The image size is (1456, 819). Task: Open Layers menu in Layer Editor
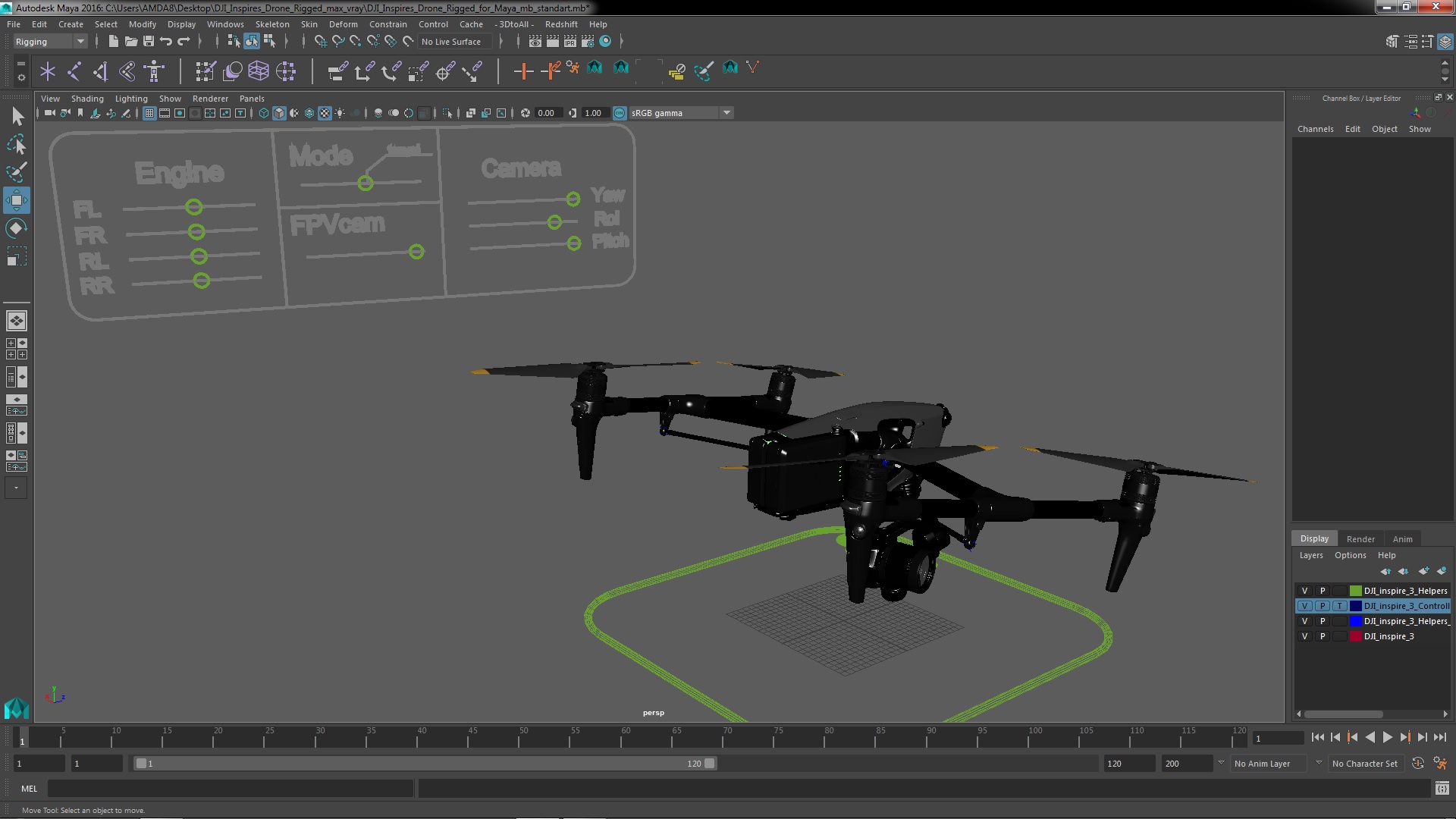(x=1310, y=555)
